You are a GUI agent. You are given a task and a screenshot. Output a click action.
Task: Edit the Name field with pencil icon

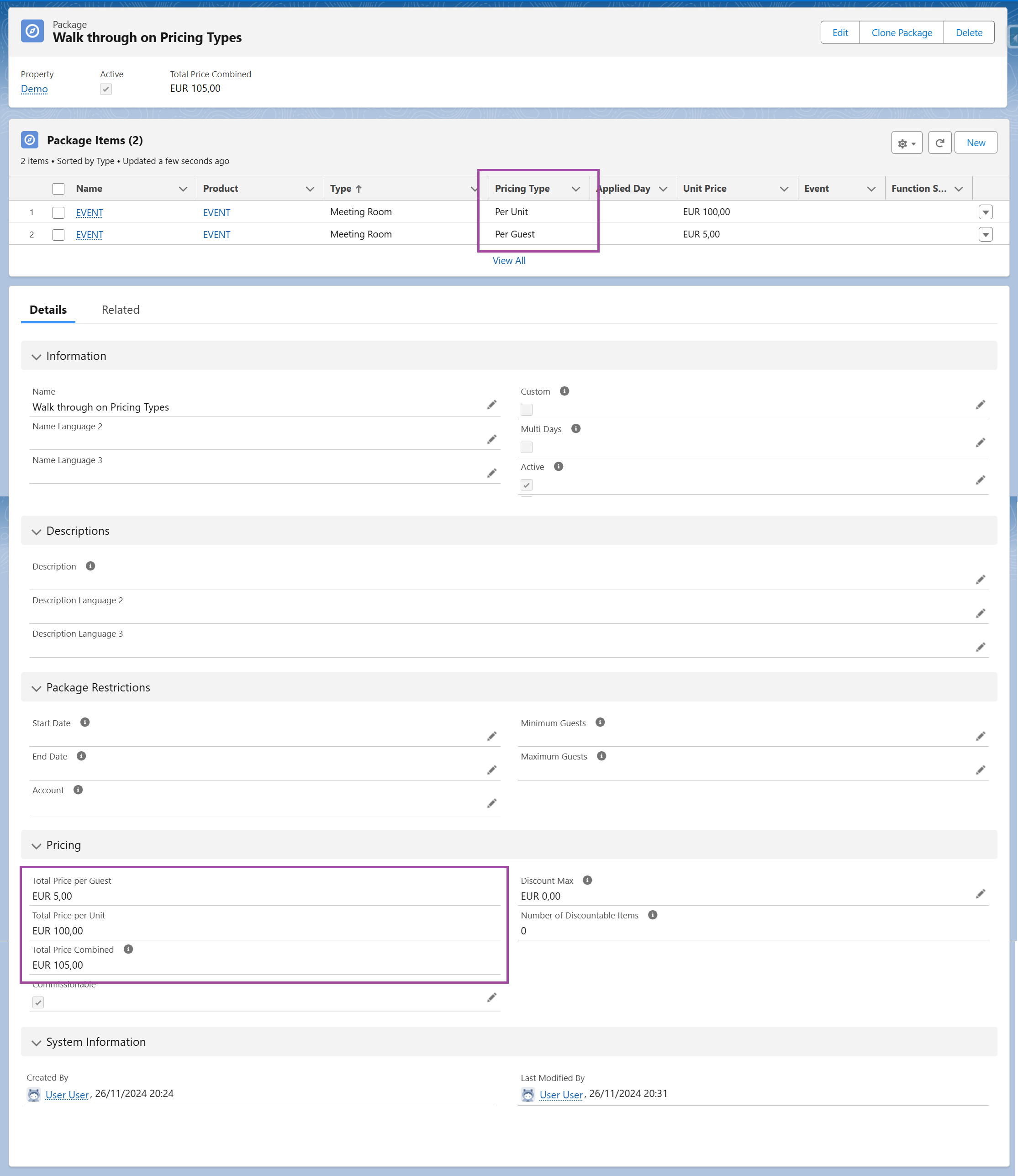(492, 405)
